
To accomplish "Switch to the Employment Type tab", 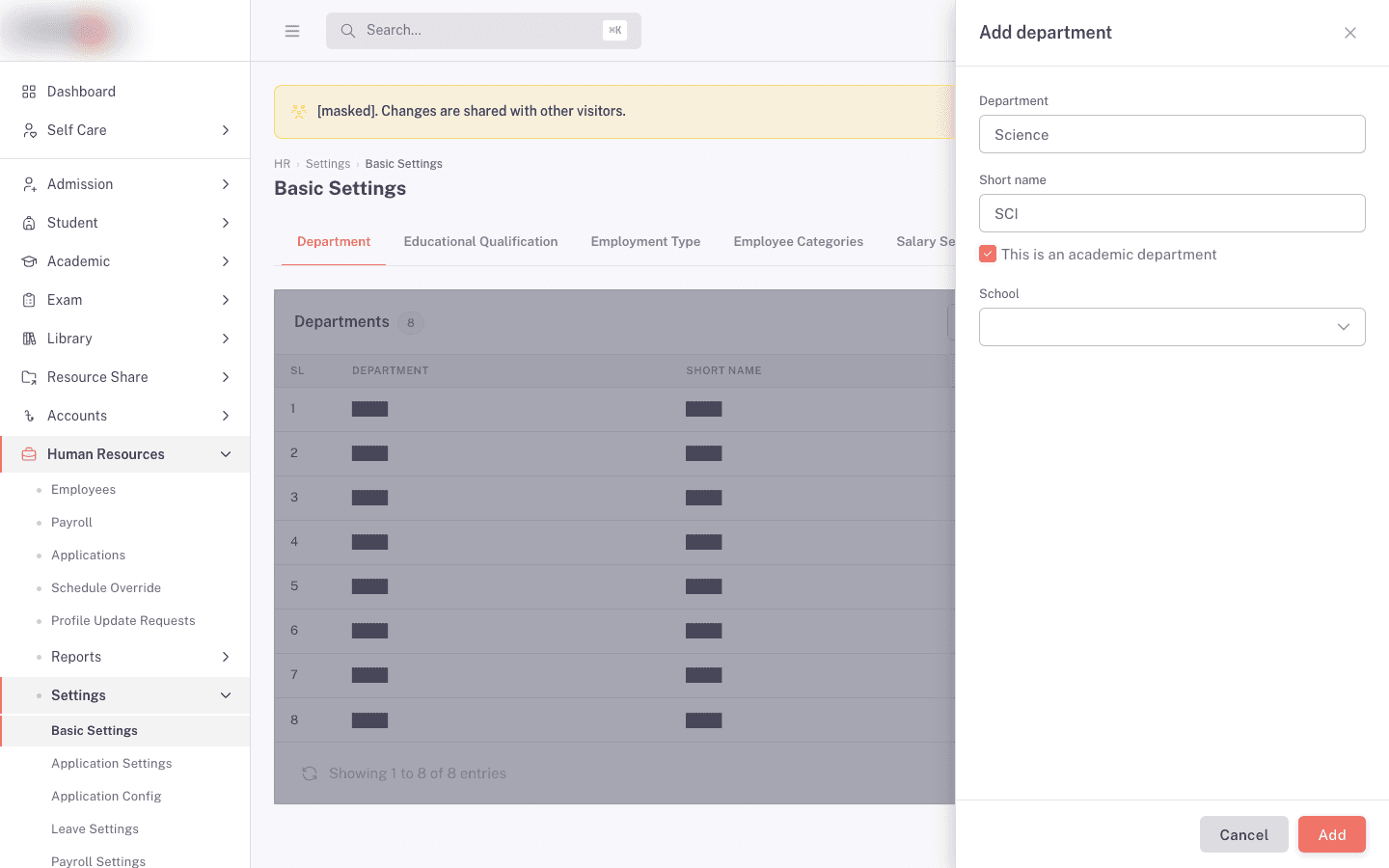I will pyautogui.click(x=645, y=242).
